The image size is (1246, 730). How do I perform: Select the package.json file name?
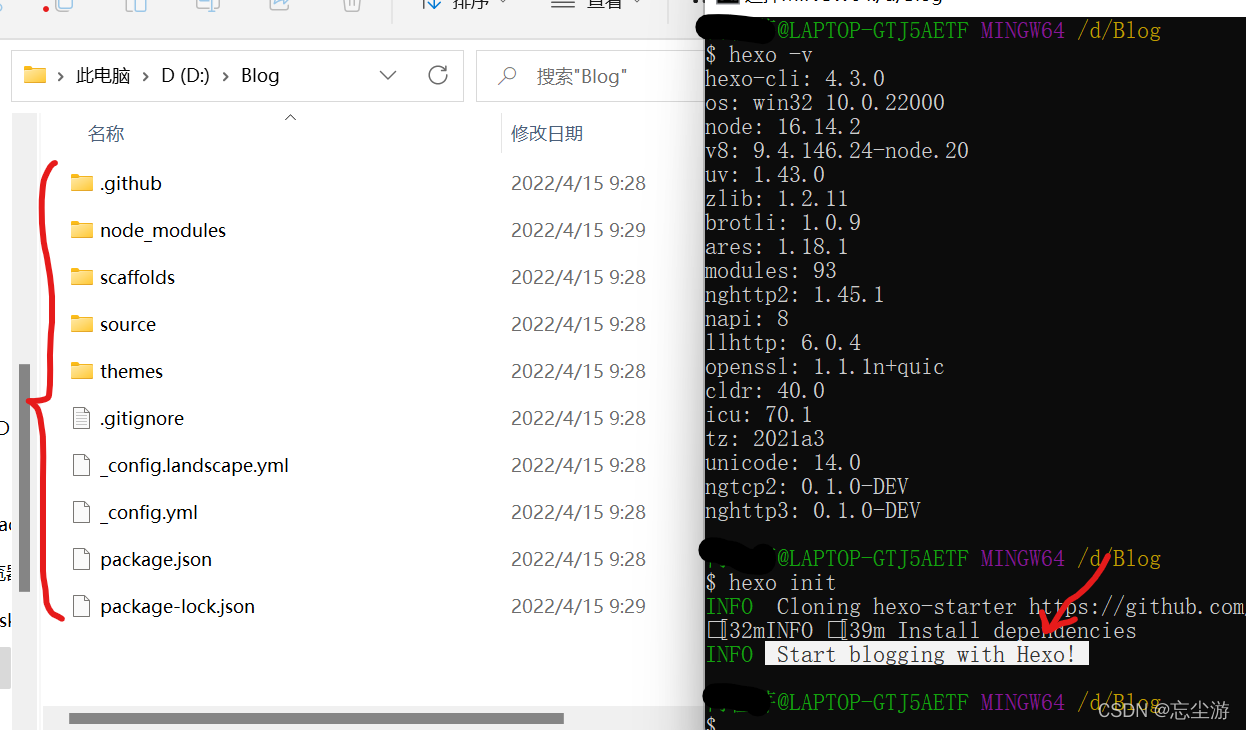[x=156, y=559]
